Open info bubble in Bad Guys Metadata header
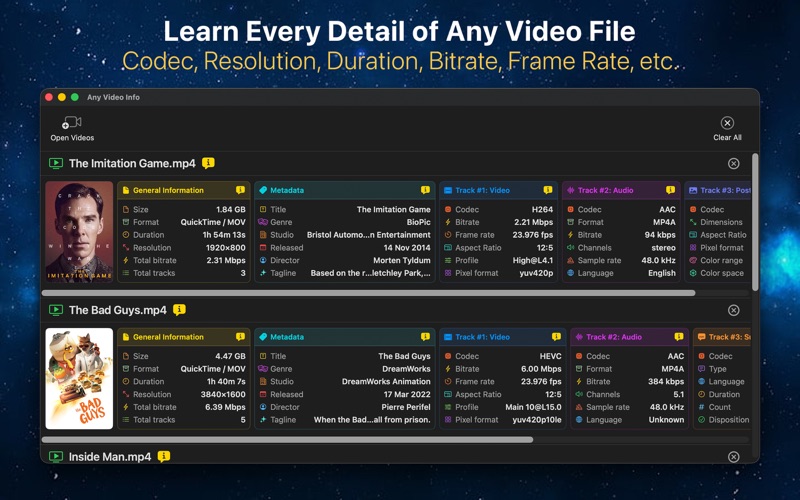 (425, 337)
